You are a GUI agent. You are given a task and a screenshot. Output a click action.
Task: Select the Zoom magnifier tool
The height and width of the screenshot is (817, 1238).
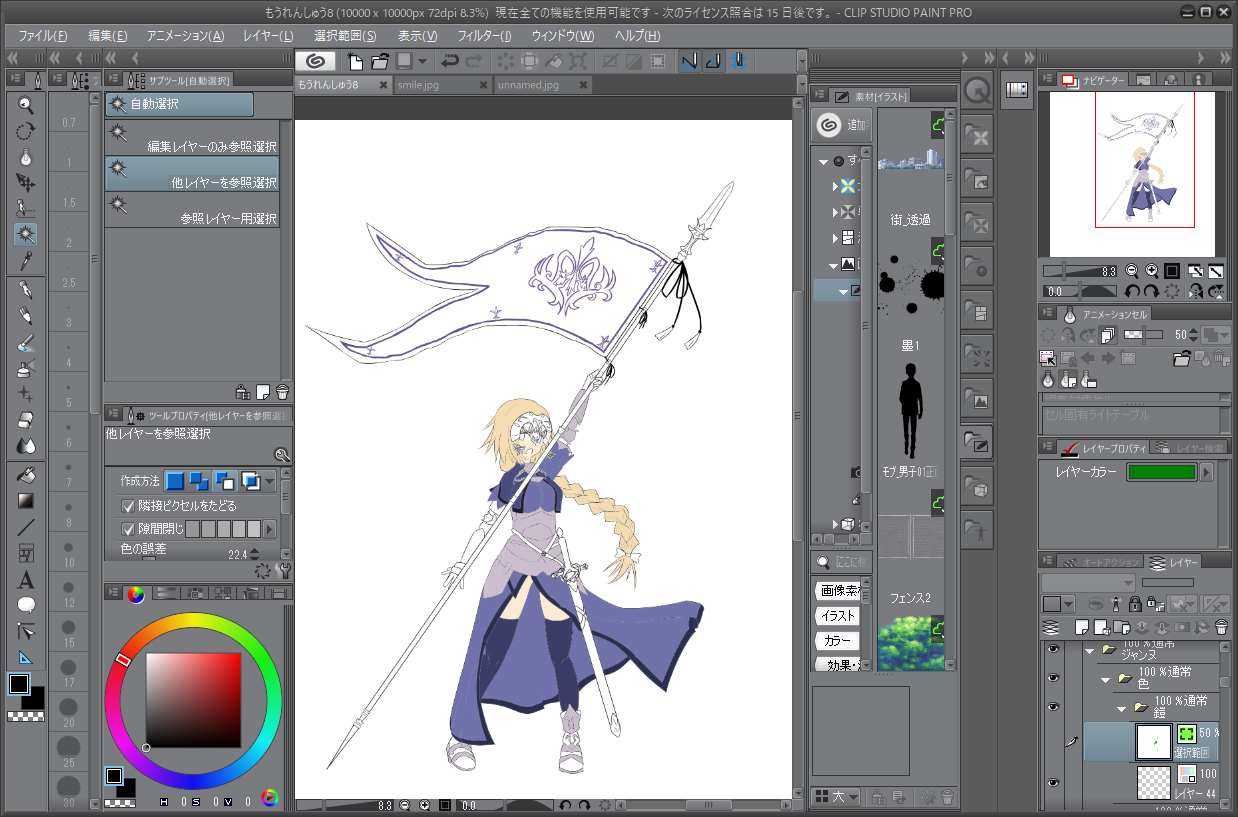point(26,105)
